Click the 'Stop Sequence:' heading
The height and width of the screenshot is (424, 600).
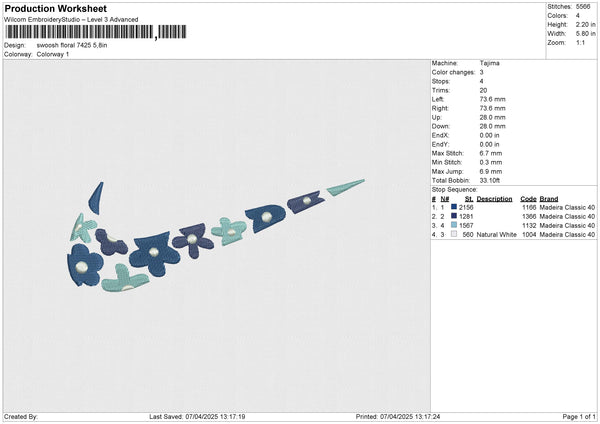pyautogui.click(x=455, y=190)
